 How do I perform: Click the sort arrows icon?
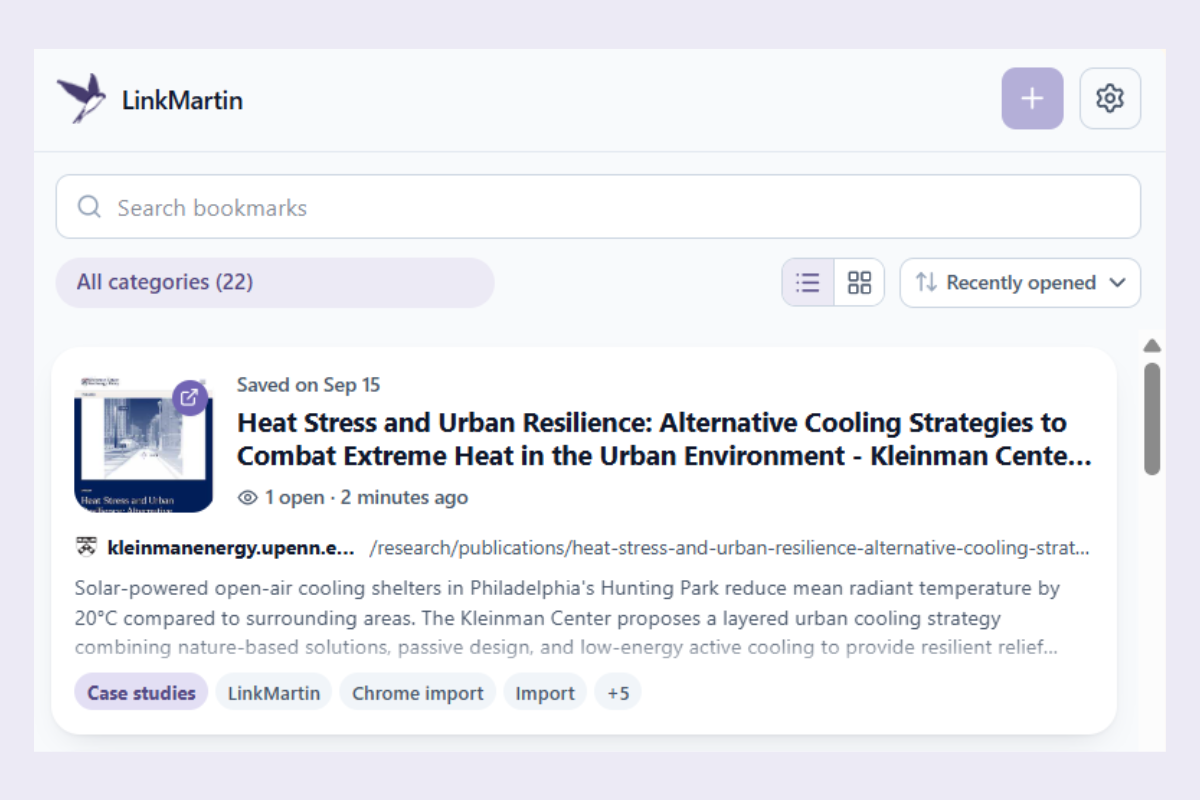(926, 283)
